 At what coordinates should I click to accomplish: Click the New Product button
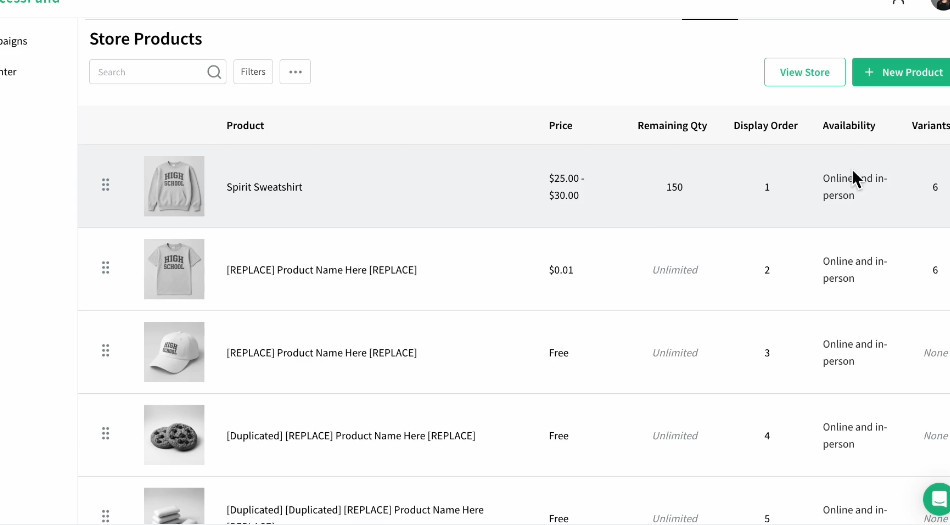[901, 72]
